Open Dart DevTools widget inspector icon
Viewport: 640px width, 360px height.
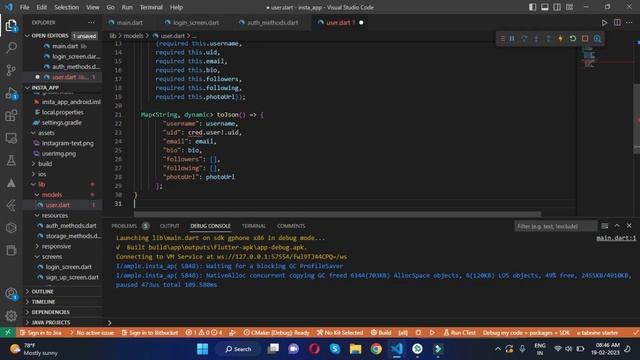(x=597, y=39)
